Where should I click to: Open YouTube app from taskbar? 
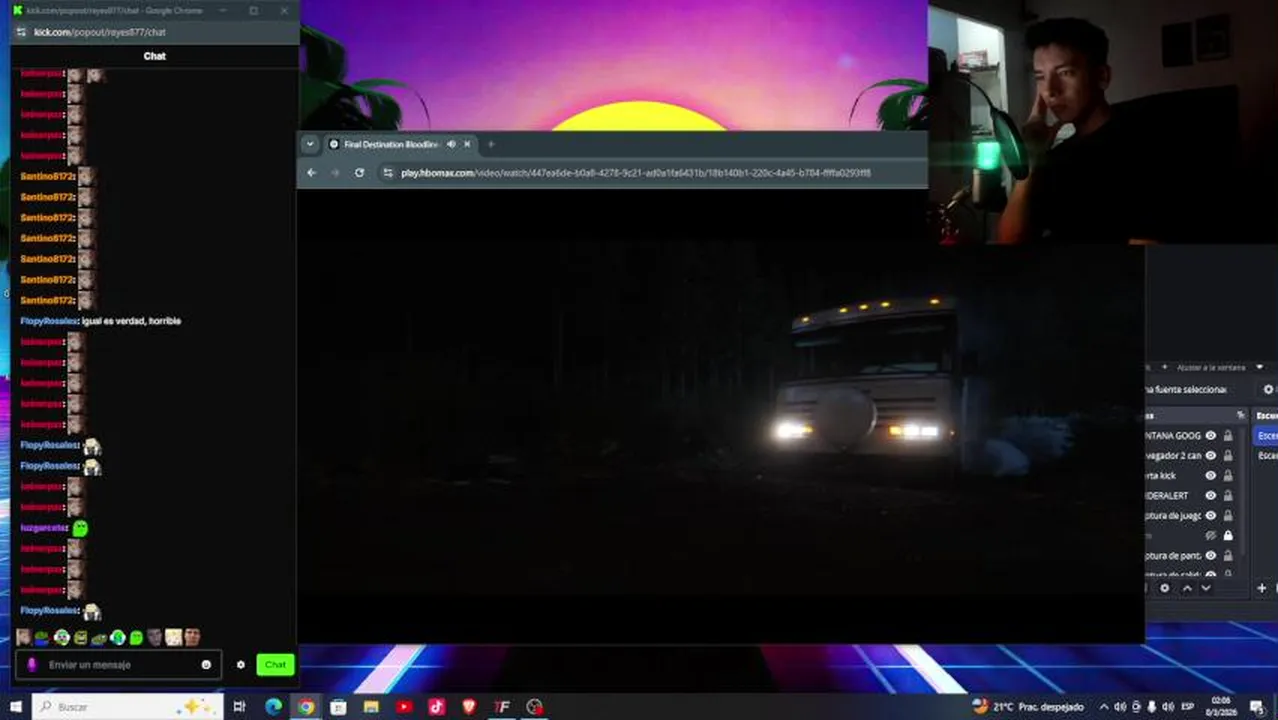(404, 707)
